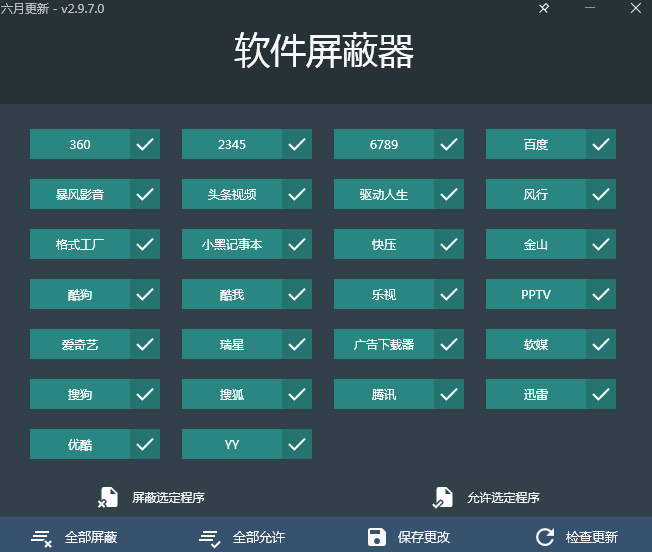Toggle the checkmark for 迅雷
This screenshot has width=652, height=552.
(601, 394)
